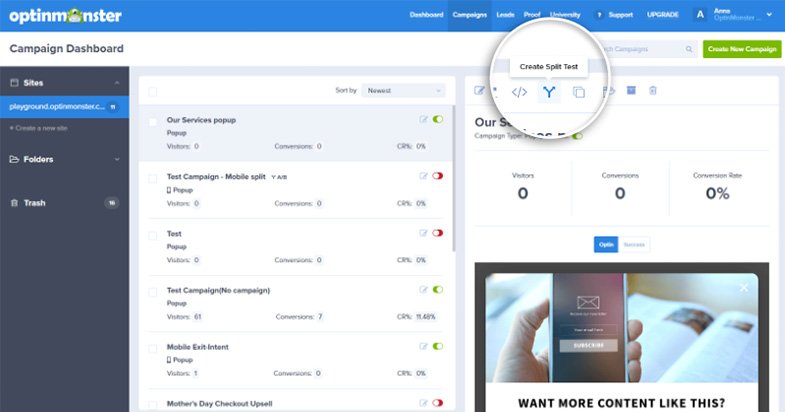Toggle off the Our Services popup campaign
Viewport: 785px width, 412px height.
(438, 119)
